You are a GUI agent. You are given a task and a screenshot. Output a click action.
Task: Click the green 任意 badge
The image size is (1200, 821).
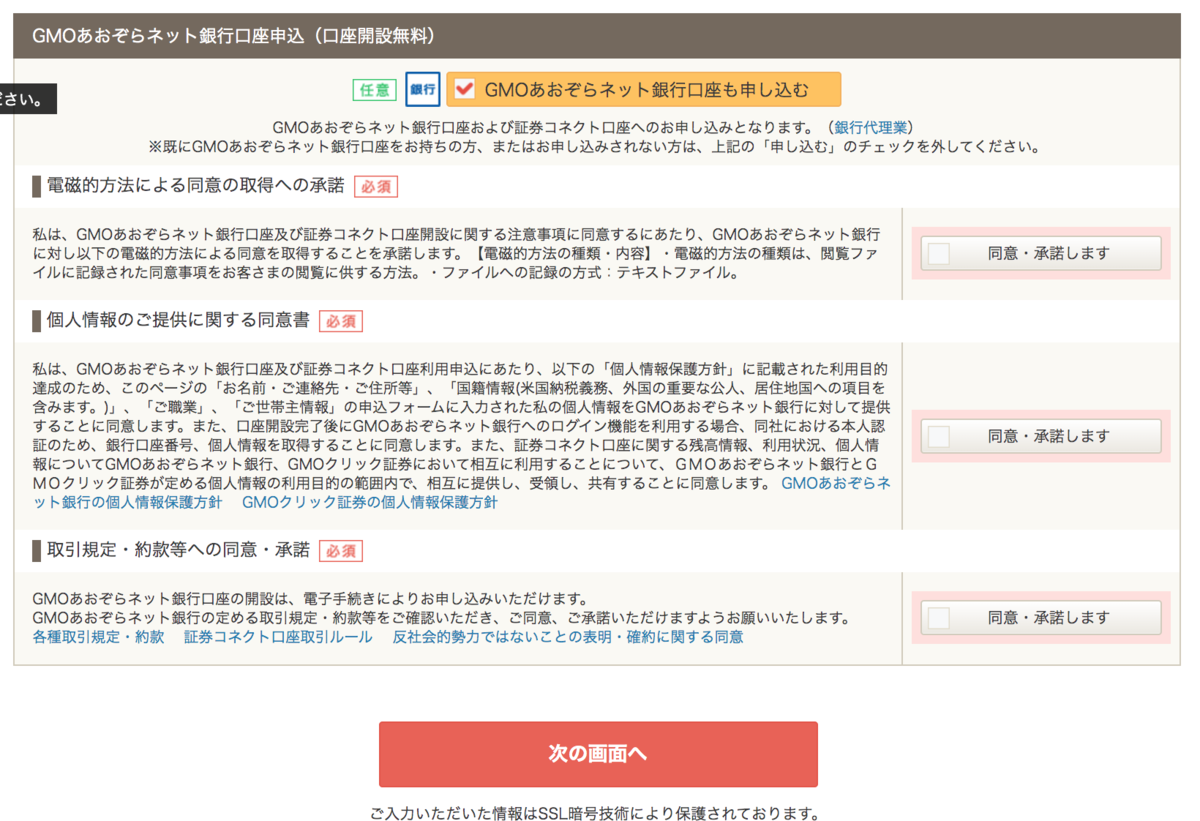tap(375, 90)
